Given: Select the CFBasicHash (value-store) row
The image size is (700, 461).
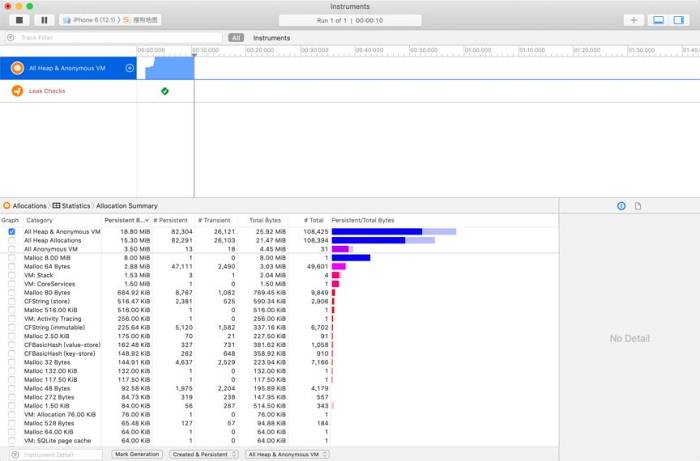Looking at the screenshot, I should pyautogui.click(x=279, y=345).
